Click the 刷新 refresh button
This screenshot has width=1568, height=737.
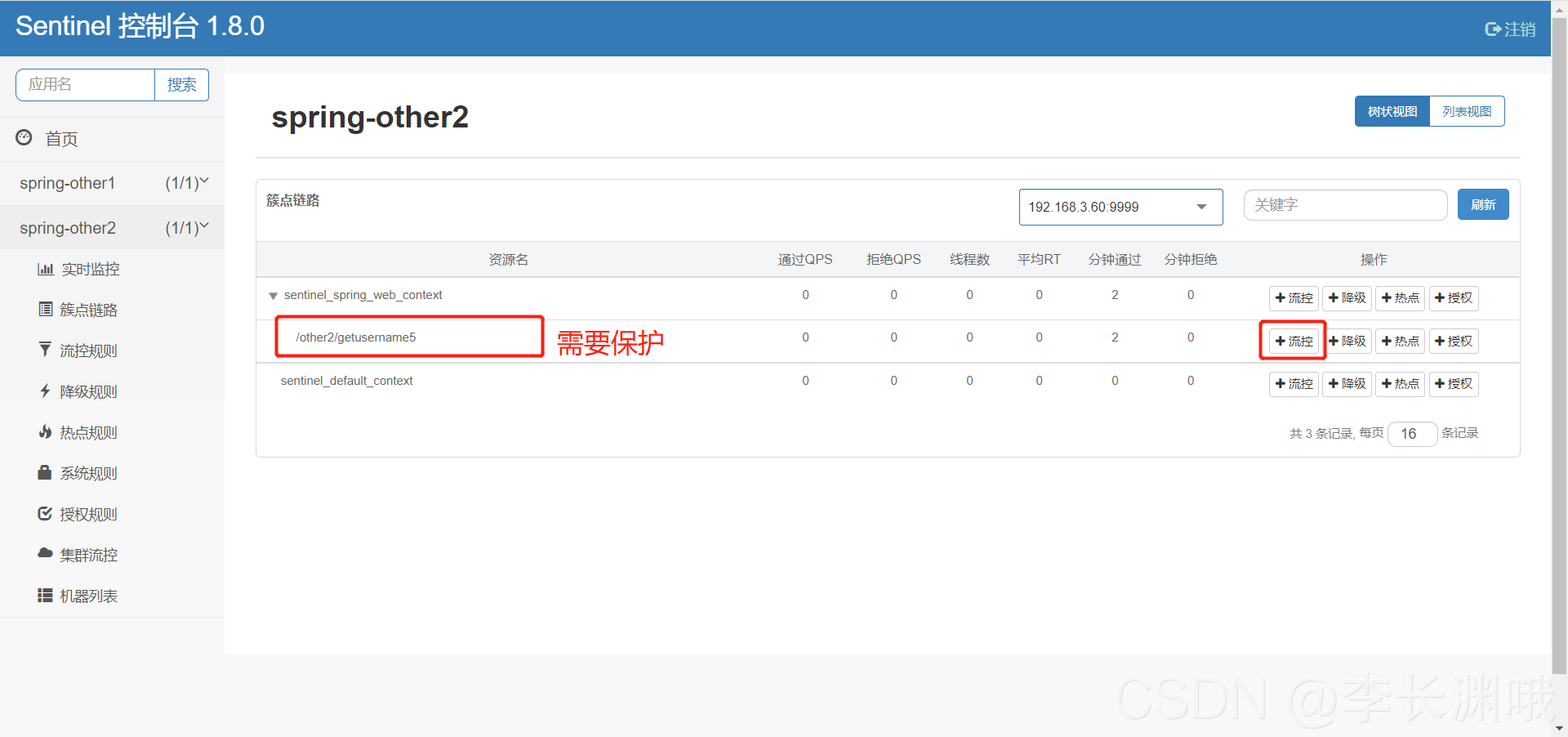coord(1483,204)
